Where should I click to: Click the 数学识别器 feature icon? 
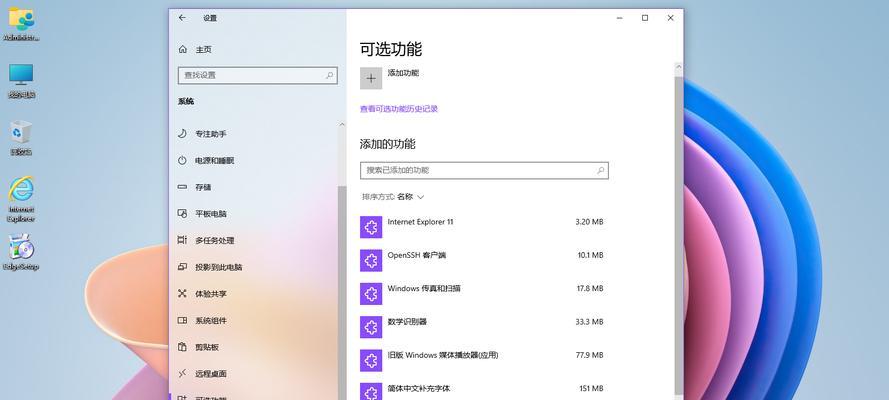pyautogui.click(x=371, y=327)
